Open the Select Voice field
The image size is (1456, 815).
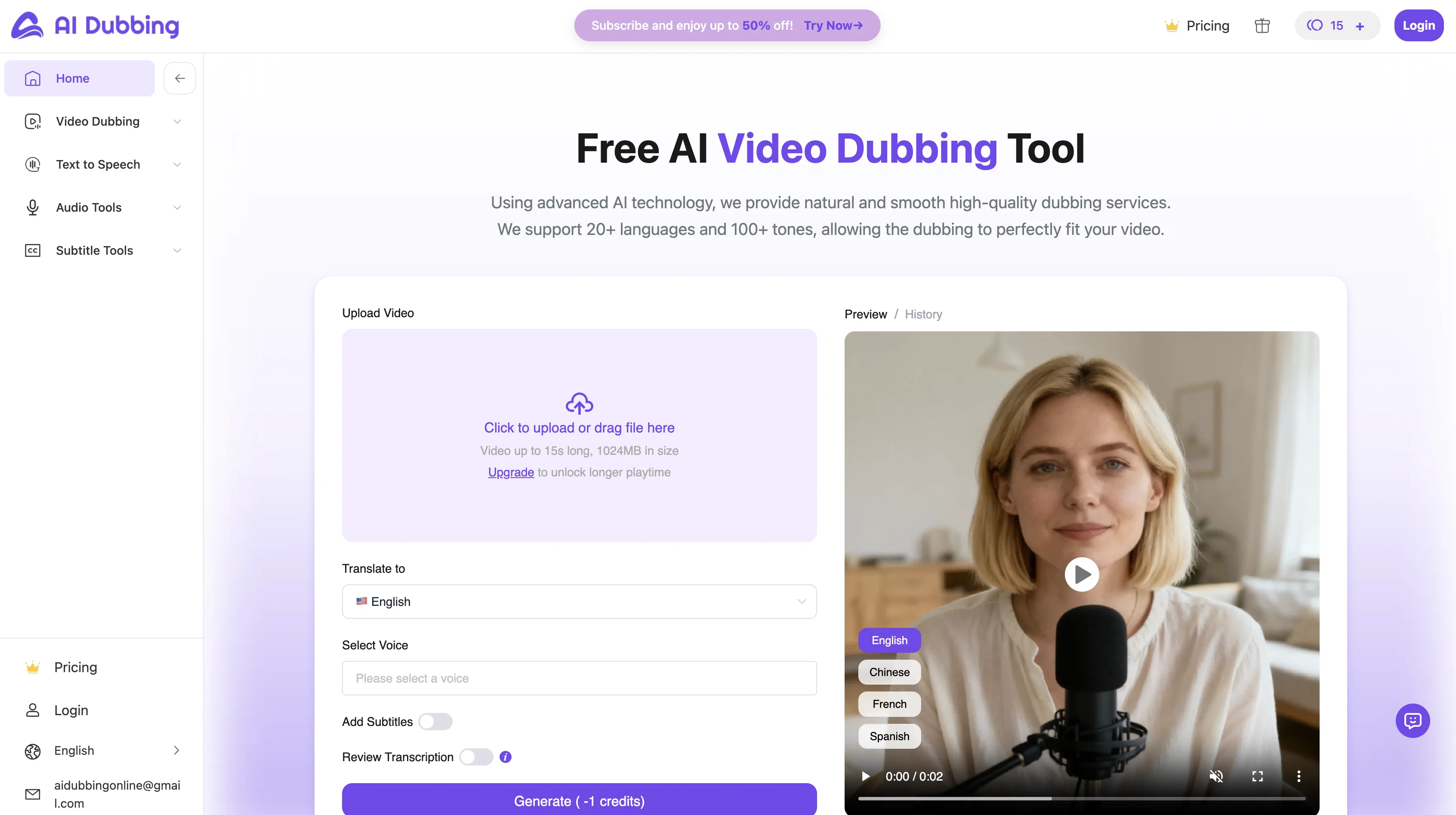pyautogui.click(x=580, y=678)
